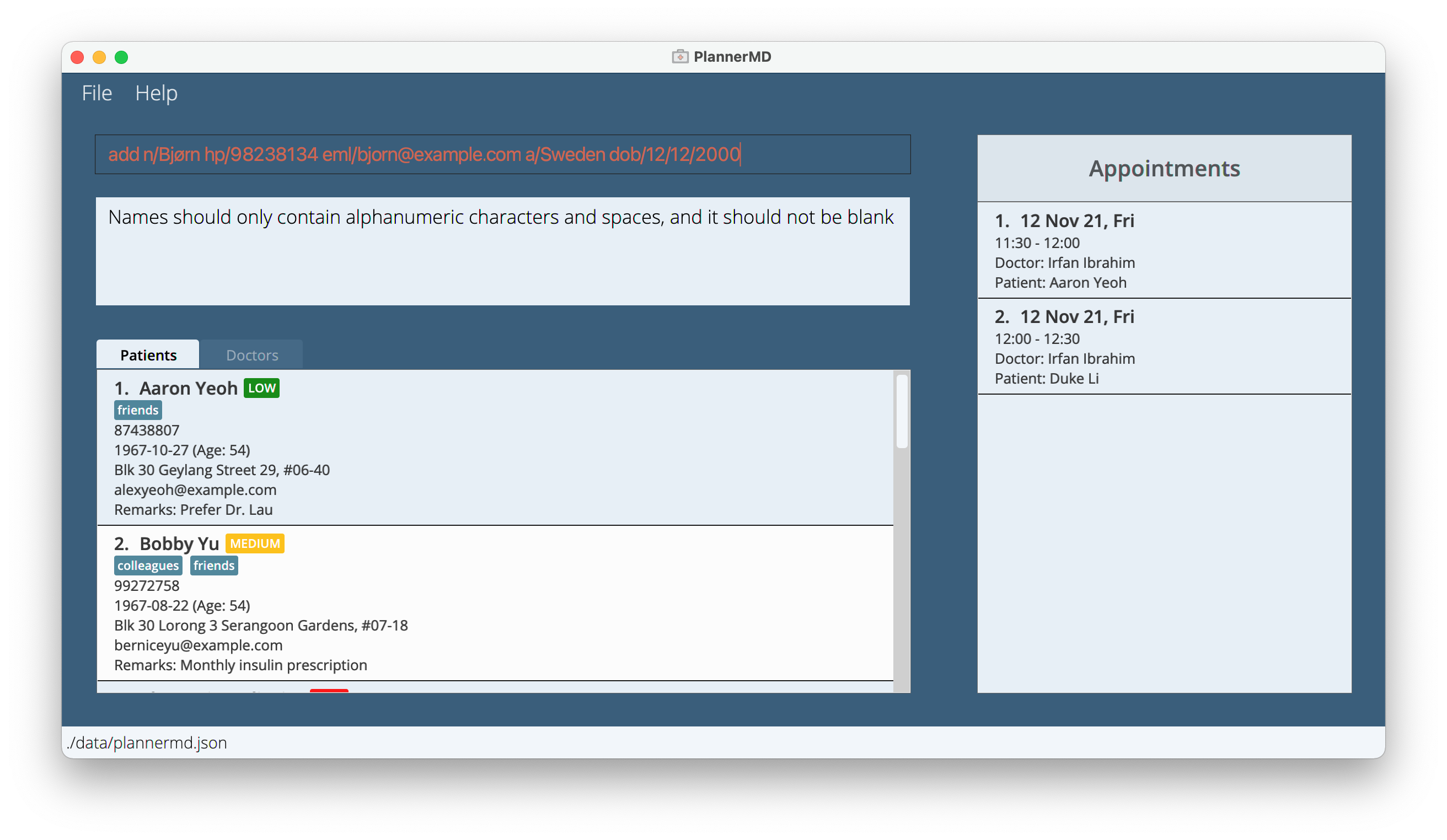The image size is (1447, 840).
Task: Click the yellow macOS minimize button
Action: pyautogui.click(x=99, y=57)
